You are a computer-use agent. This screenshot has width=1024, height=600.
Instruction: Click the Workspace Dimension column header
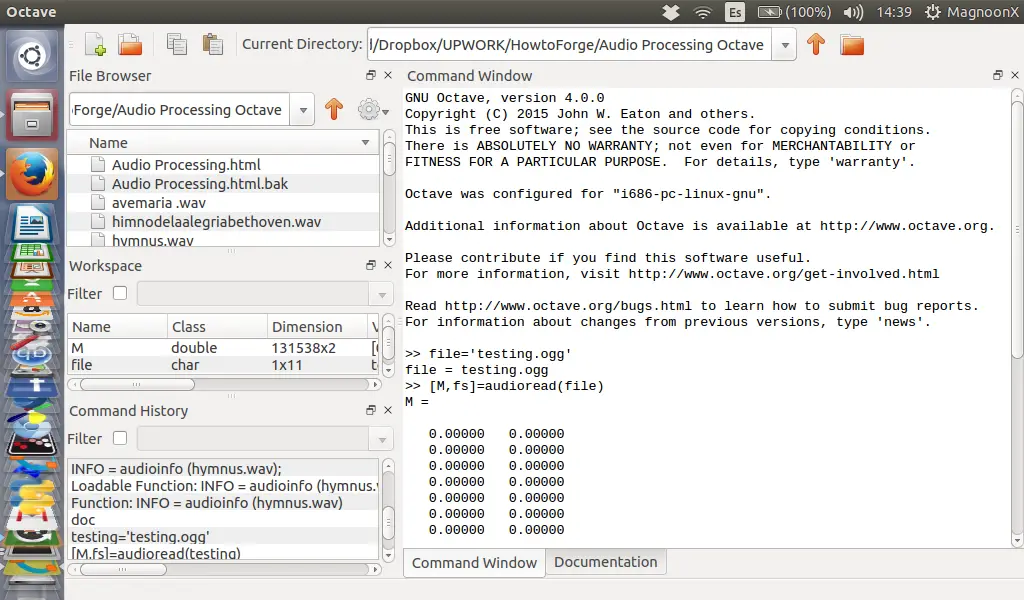click(x=317, y=326)
